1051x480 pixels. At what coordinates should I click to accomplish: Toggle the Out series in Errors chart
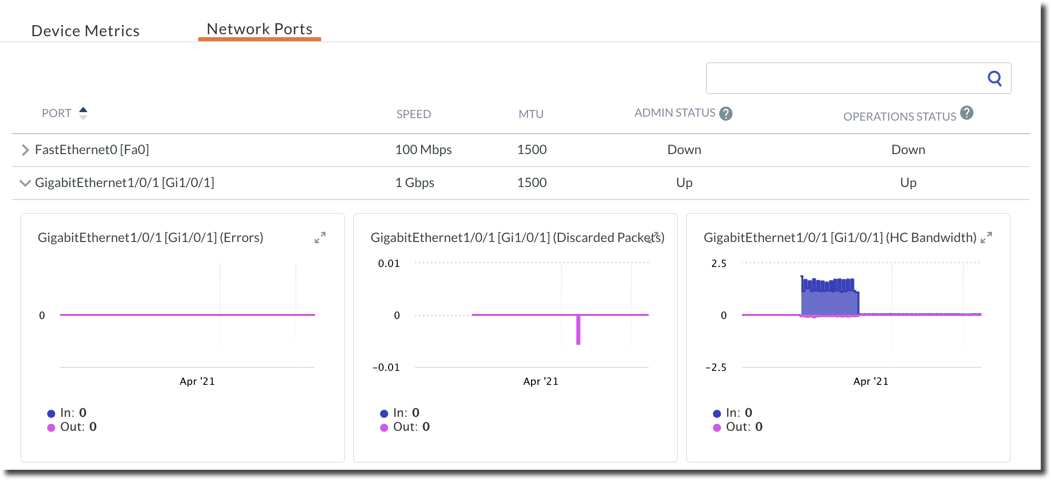coord(70,427)
